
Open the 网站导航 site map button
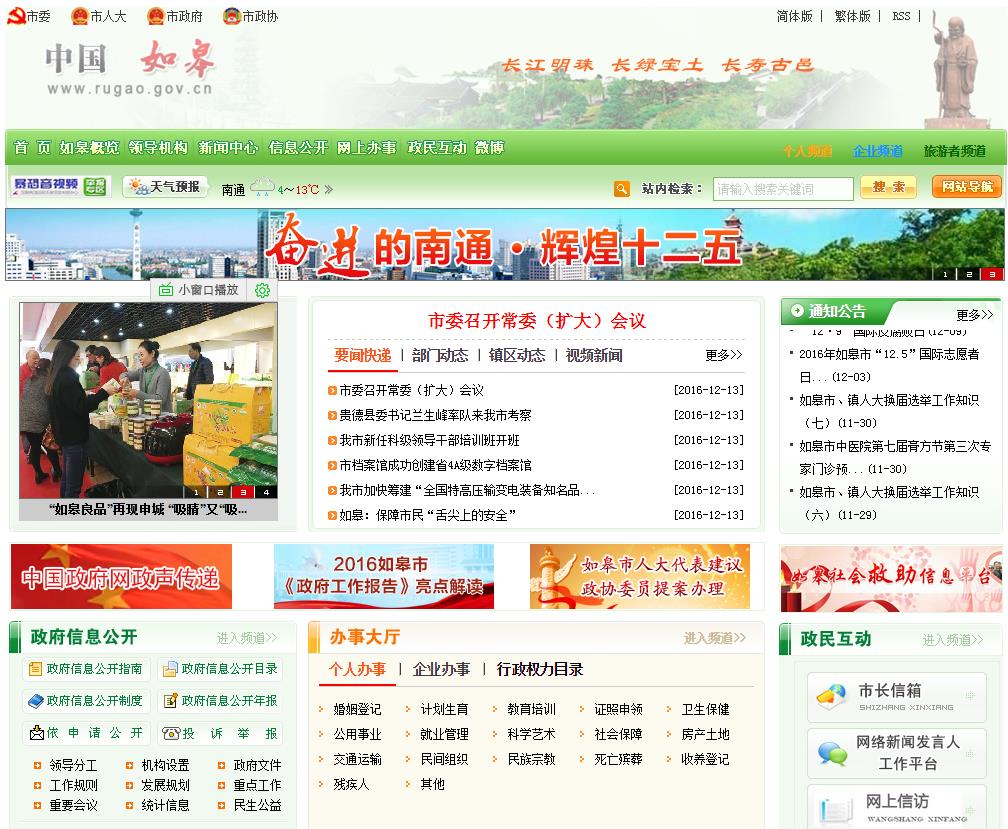[967, 187]
